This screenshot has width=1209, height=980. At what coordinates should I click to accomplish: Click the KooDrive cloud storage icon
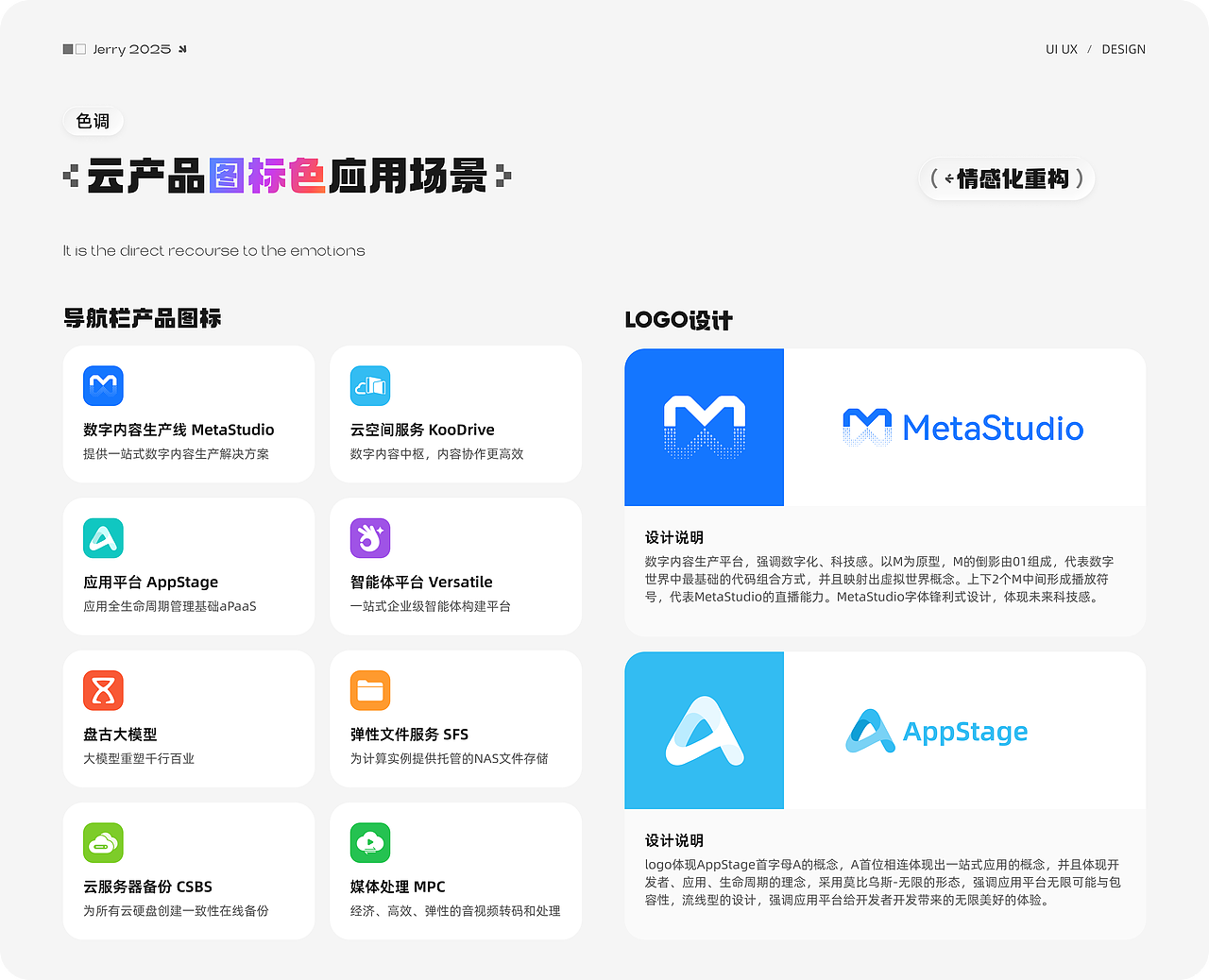coord(370,386)
